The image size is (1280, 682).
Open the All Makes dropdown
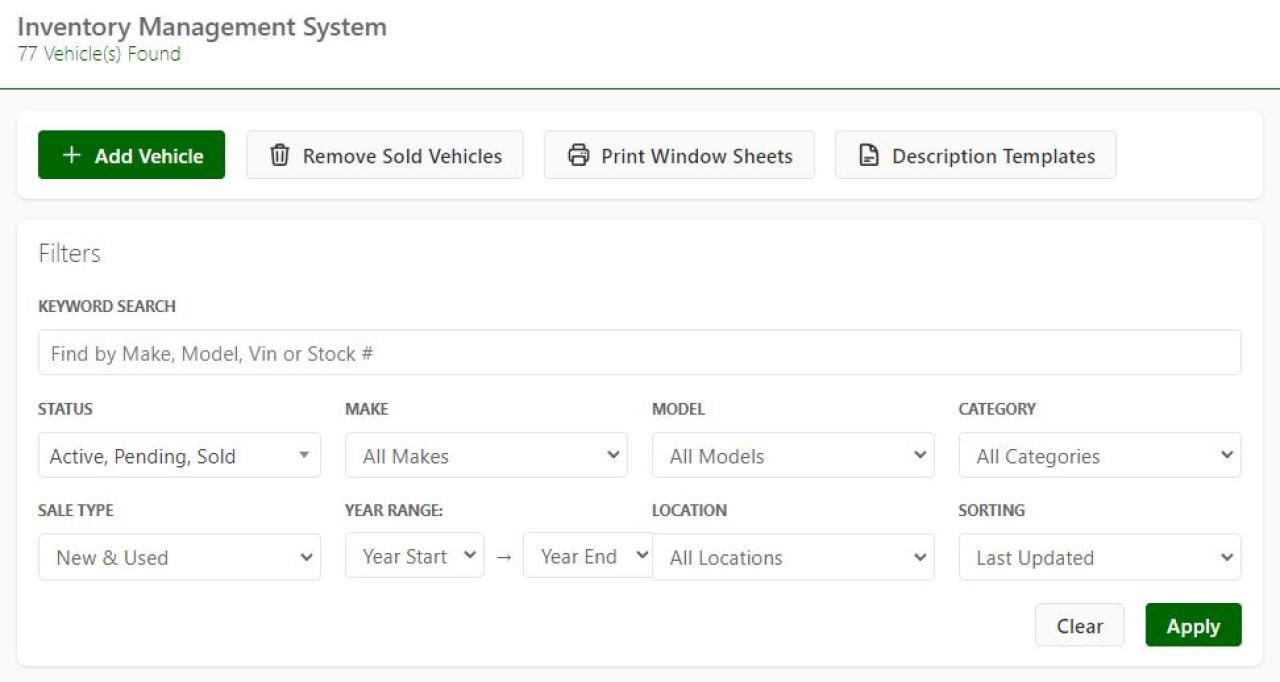tap(486, 455)
